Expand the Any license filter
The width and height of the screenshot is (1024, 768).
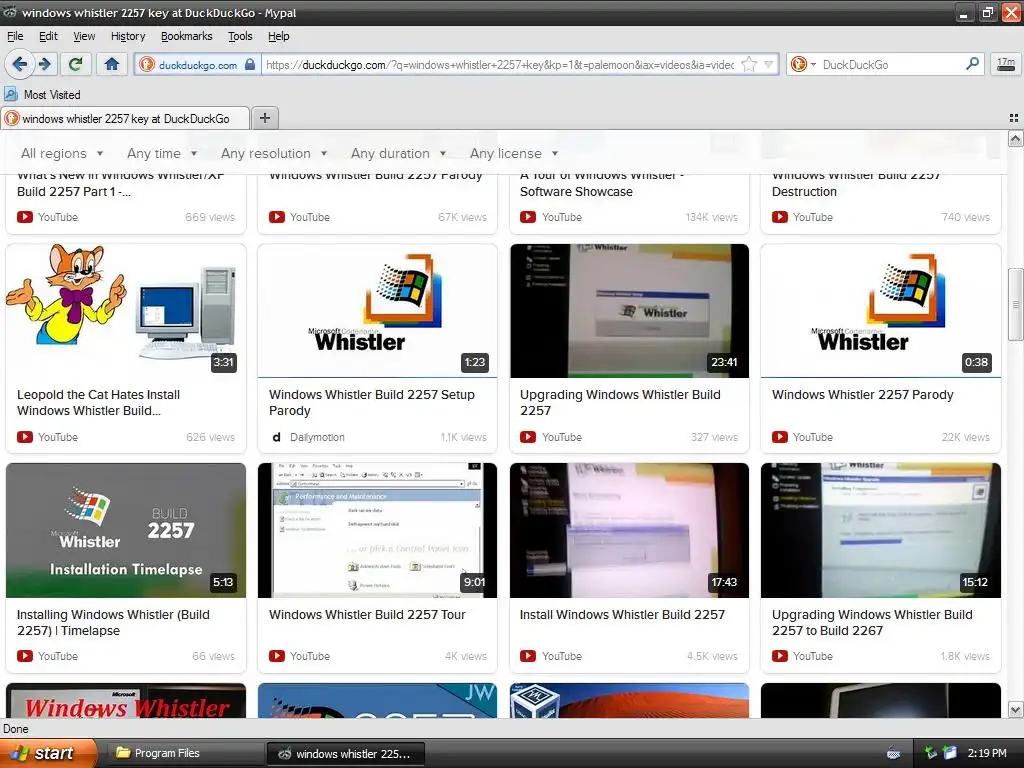514,153
